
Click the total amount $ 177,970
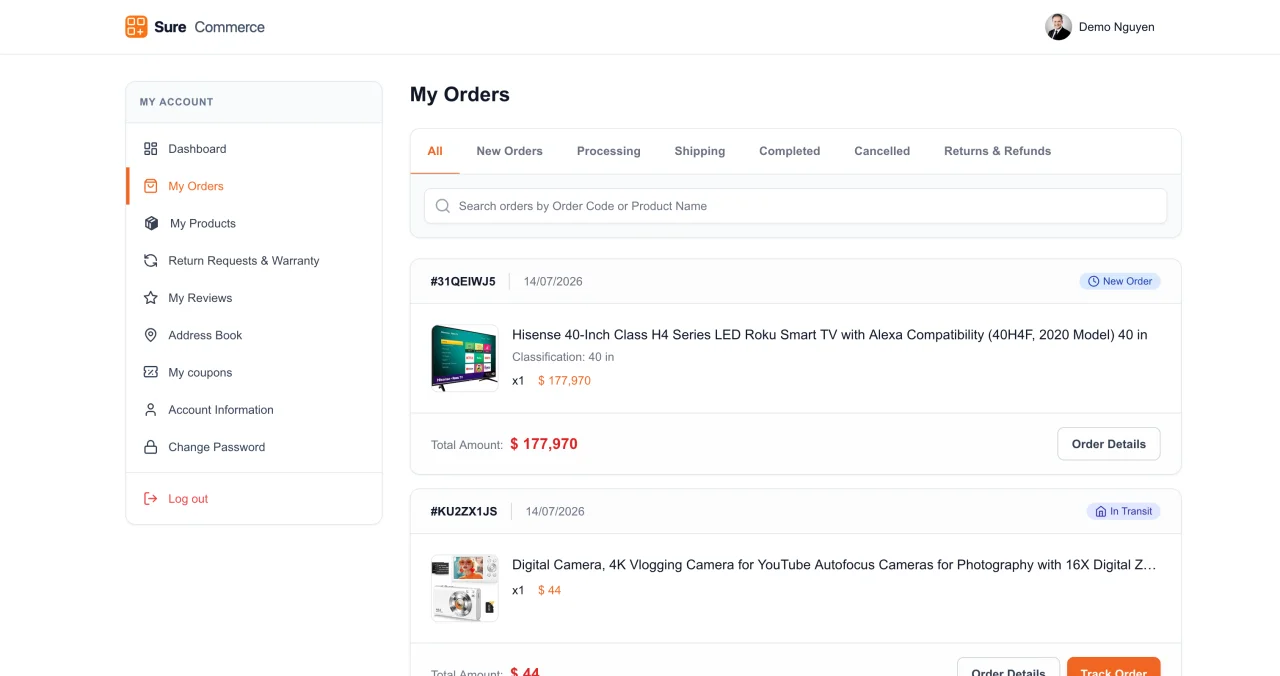544,444
